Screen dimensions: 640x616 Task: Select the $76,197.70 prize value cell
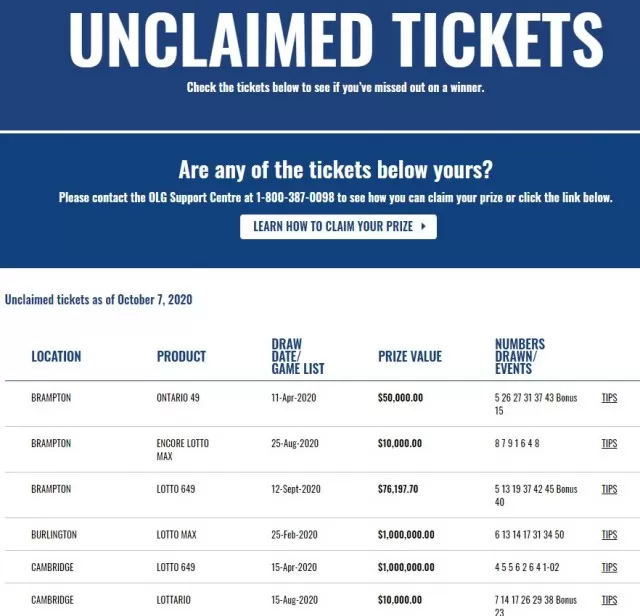click(398, 489)
